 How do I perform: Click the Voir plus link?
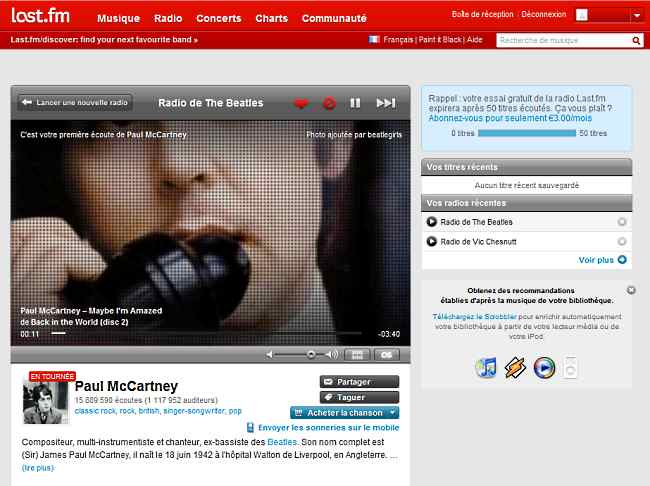(596, 260)
